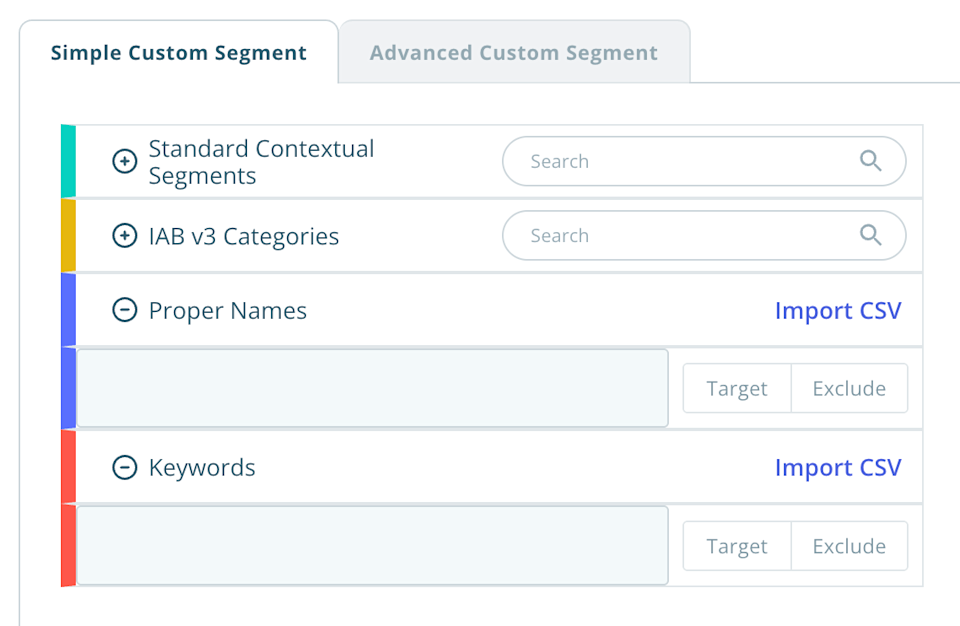Screen dimensions: 960x626
Task: Expand the Standard Contextual Segments section
Action: coord(124,160)
